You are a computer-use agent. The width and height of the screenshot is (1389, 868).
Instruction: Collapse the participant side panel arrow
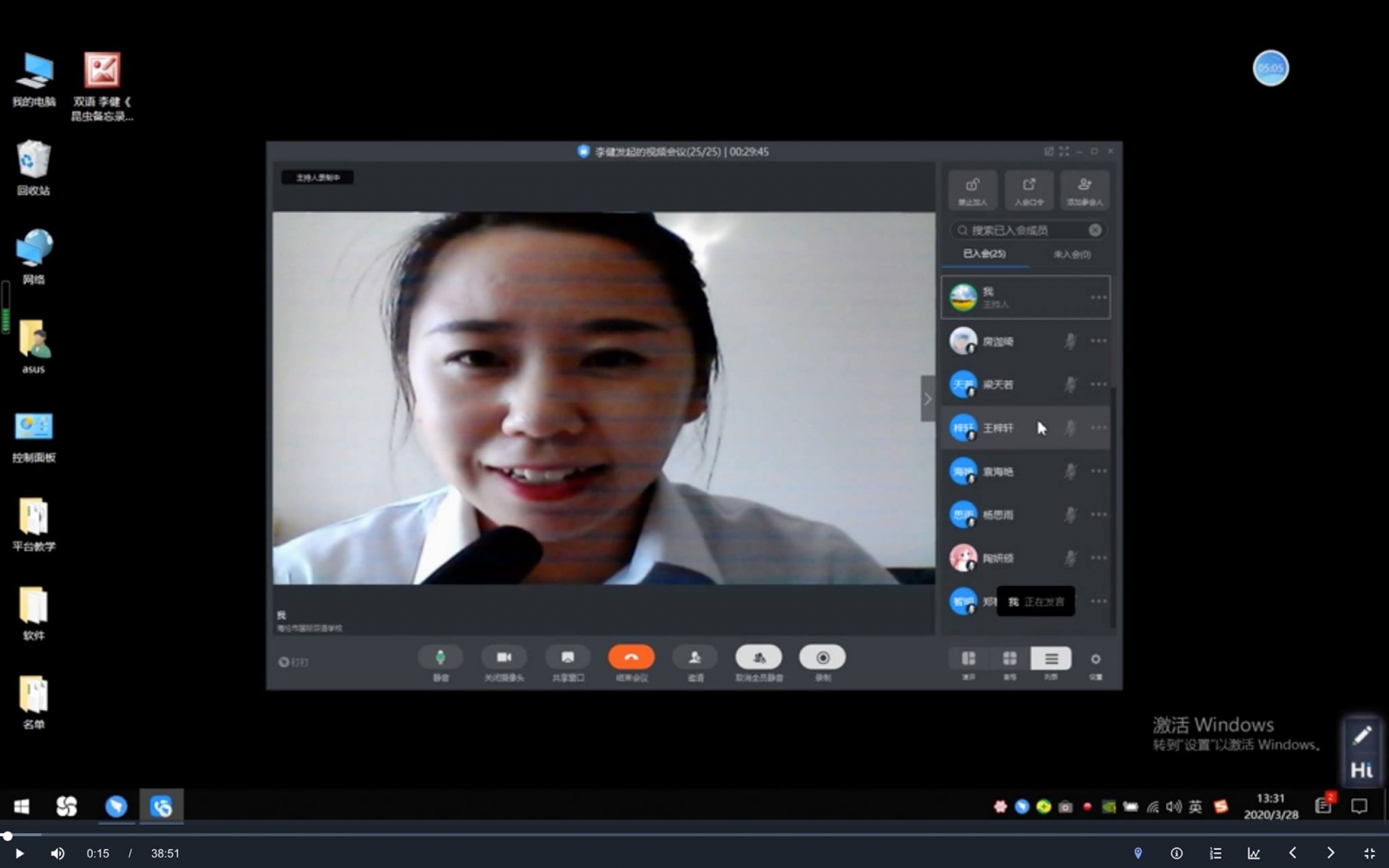pyautogui.click(x=927, y=399)
